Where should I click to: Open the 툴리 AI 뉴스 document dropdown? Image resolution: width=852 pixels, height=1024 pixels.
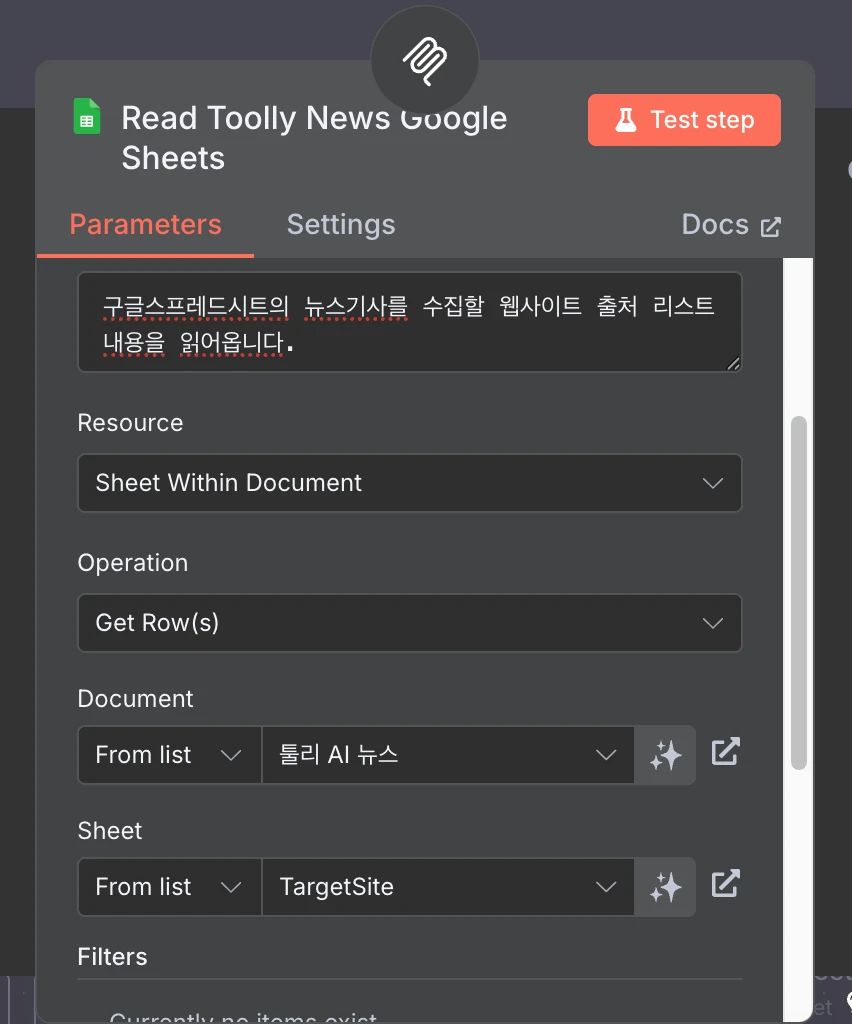click(x=448, y=755)
